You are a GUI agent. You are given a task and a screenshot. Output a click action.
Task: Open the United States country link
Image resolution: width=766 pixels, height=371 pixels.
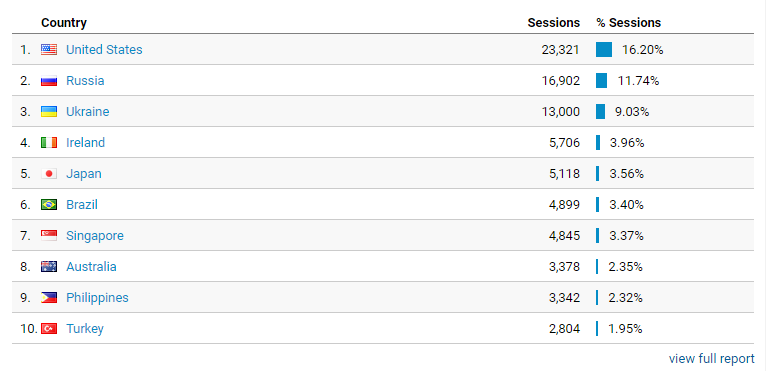(104, 49)
